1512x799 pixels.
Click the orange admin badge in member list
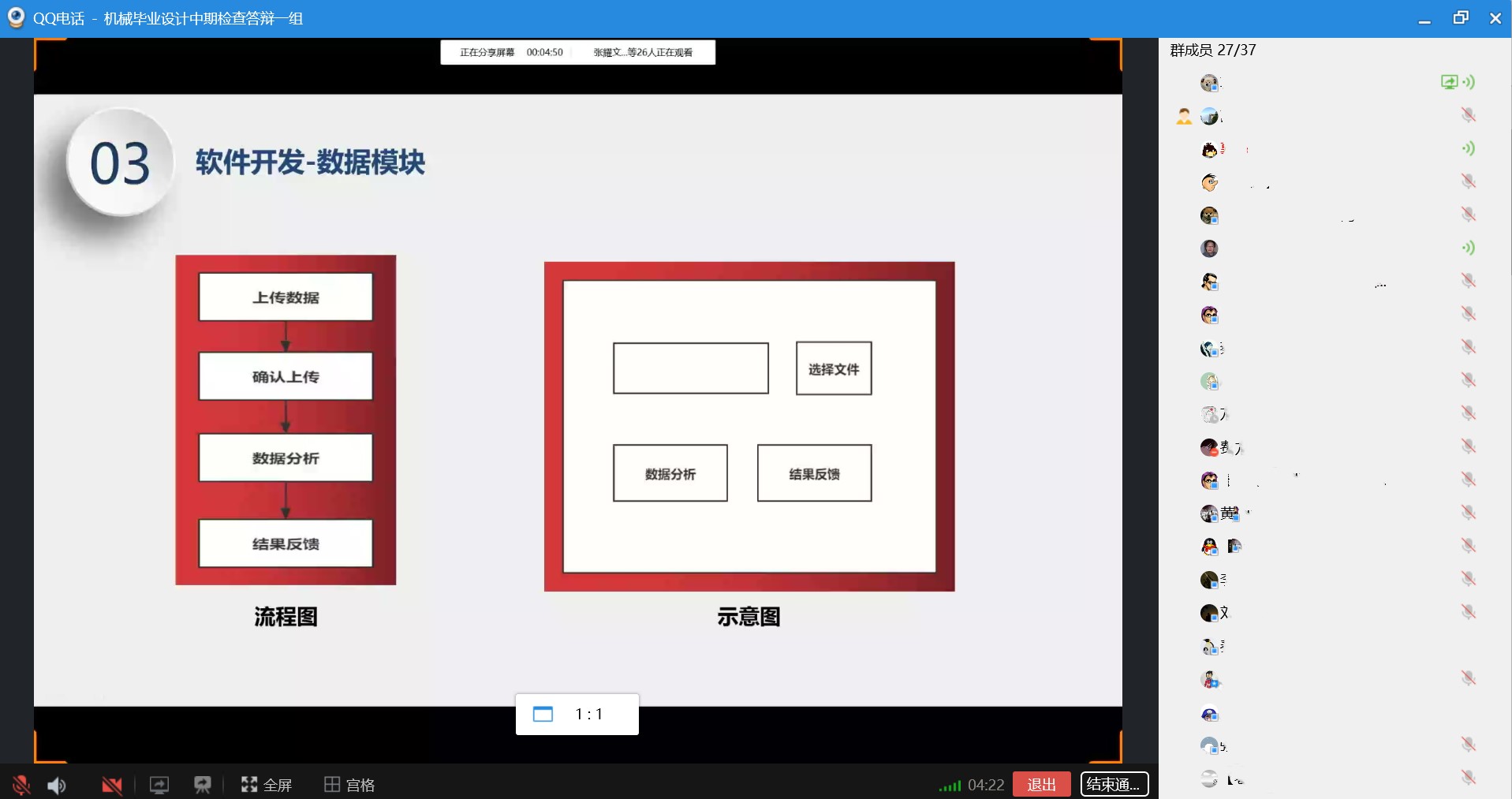[x=1184, y=117]
